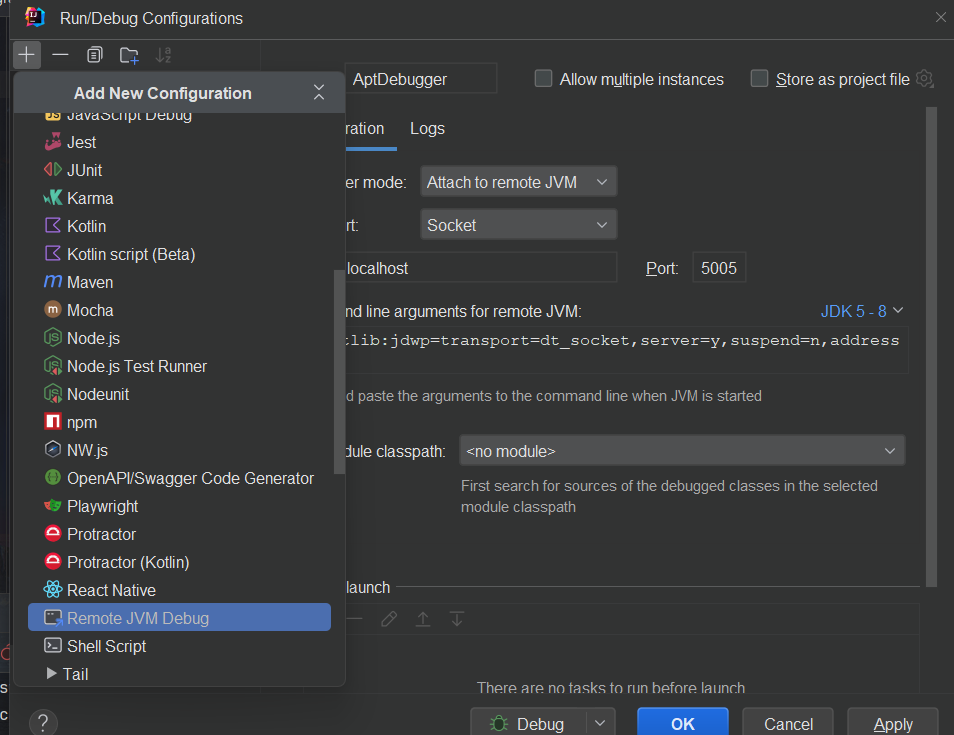Open the Attach to remote JVM dropdown
954x735 pixels.
tap(518, 182)
